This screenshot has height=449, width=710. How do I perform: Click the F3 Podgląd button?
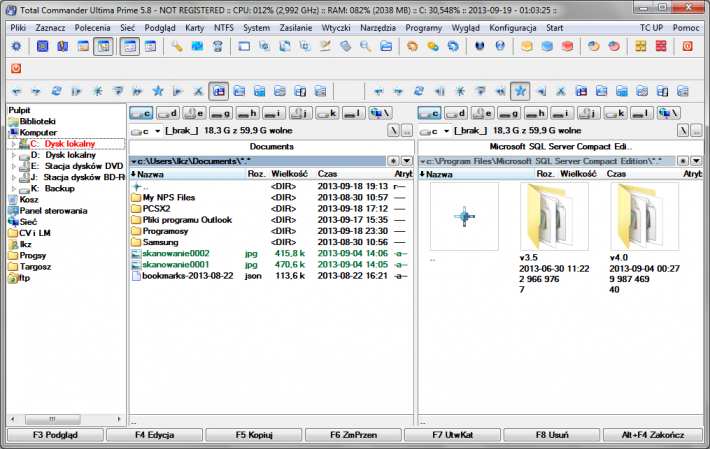[x=55, y=435]
